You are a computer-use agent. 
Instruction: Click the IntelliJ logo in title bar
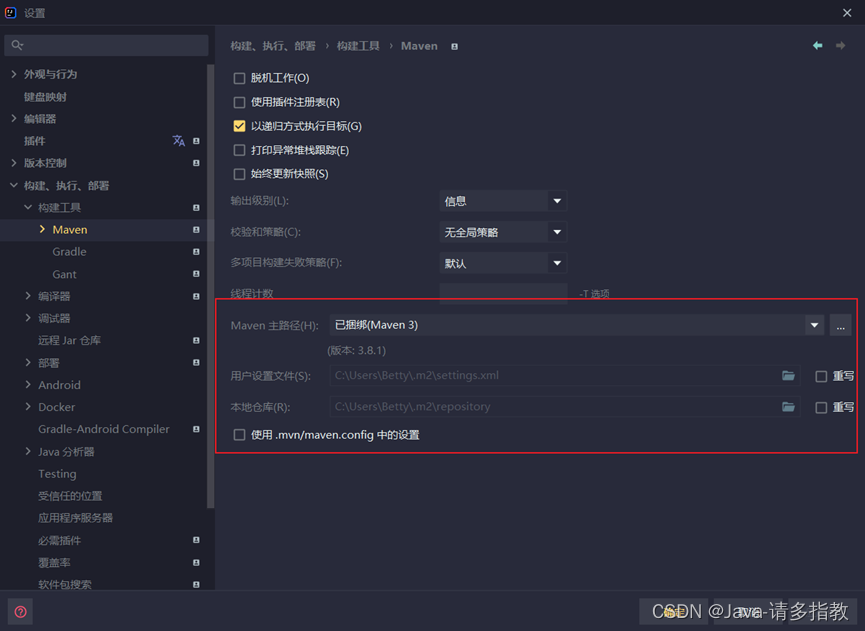pos(10,13)
